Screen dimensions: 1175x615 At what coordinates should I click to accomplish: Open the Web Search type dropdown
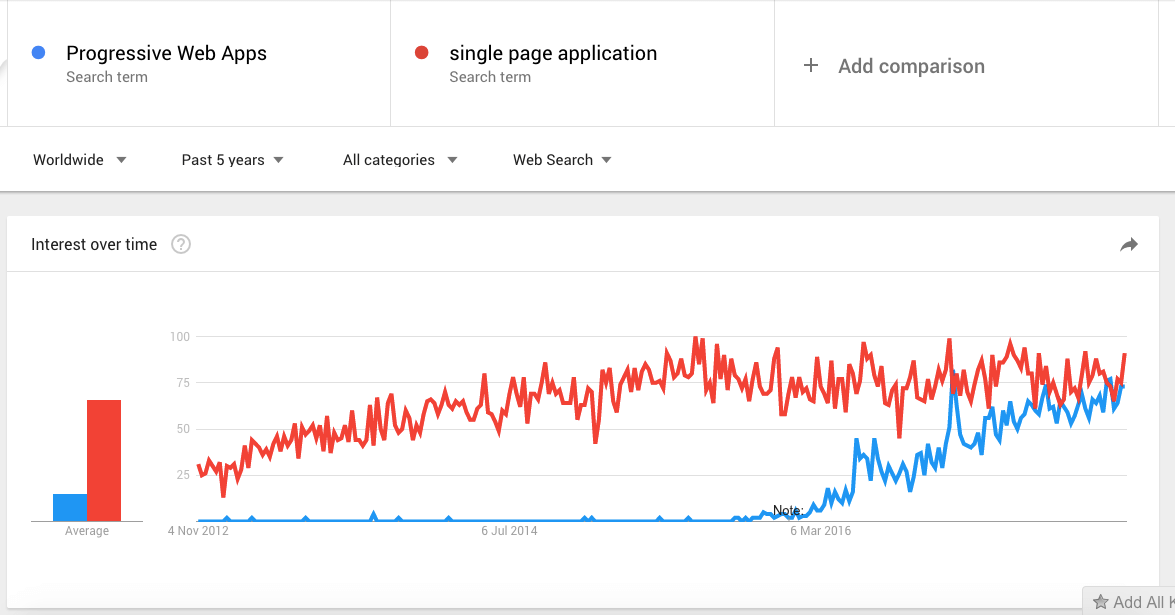(555, 160)
